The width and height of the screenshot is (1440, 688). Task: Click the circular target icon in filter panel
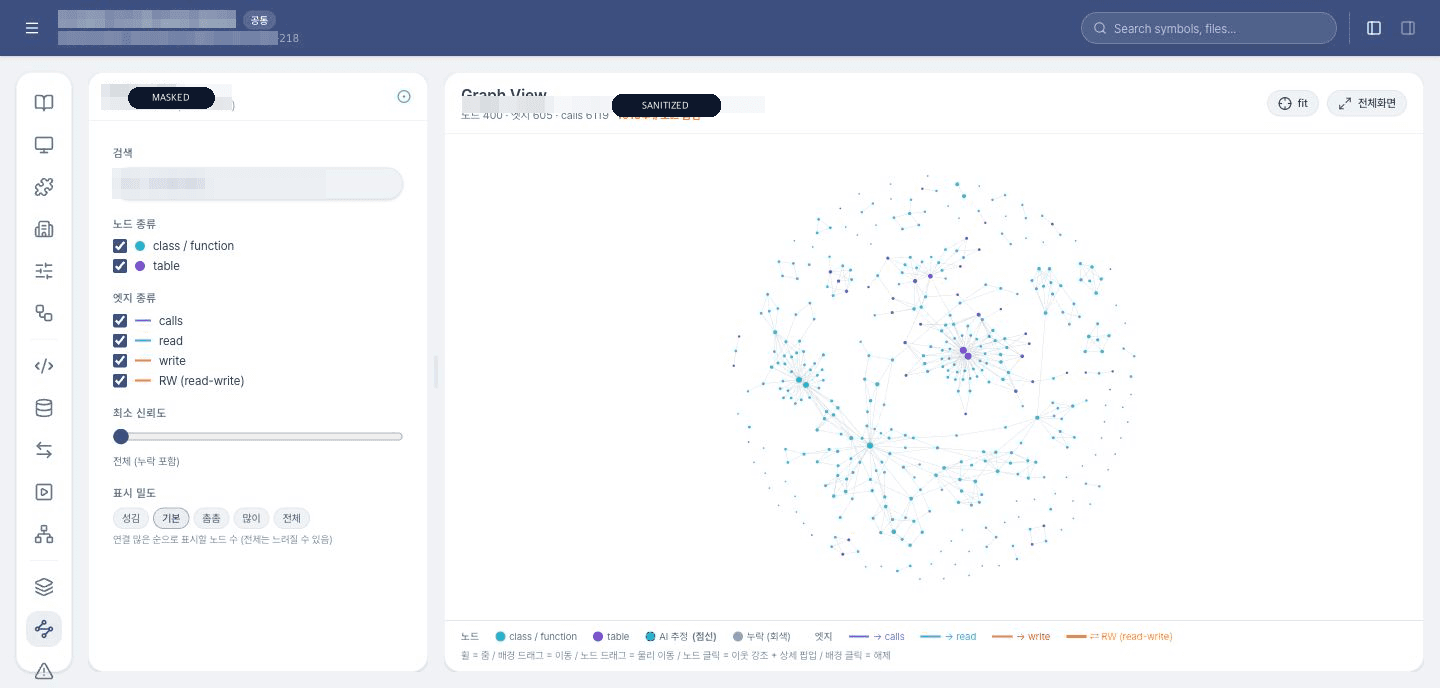404,97
